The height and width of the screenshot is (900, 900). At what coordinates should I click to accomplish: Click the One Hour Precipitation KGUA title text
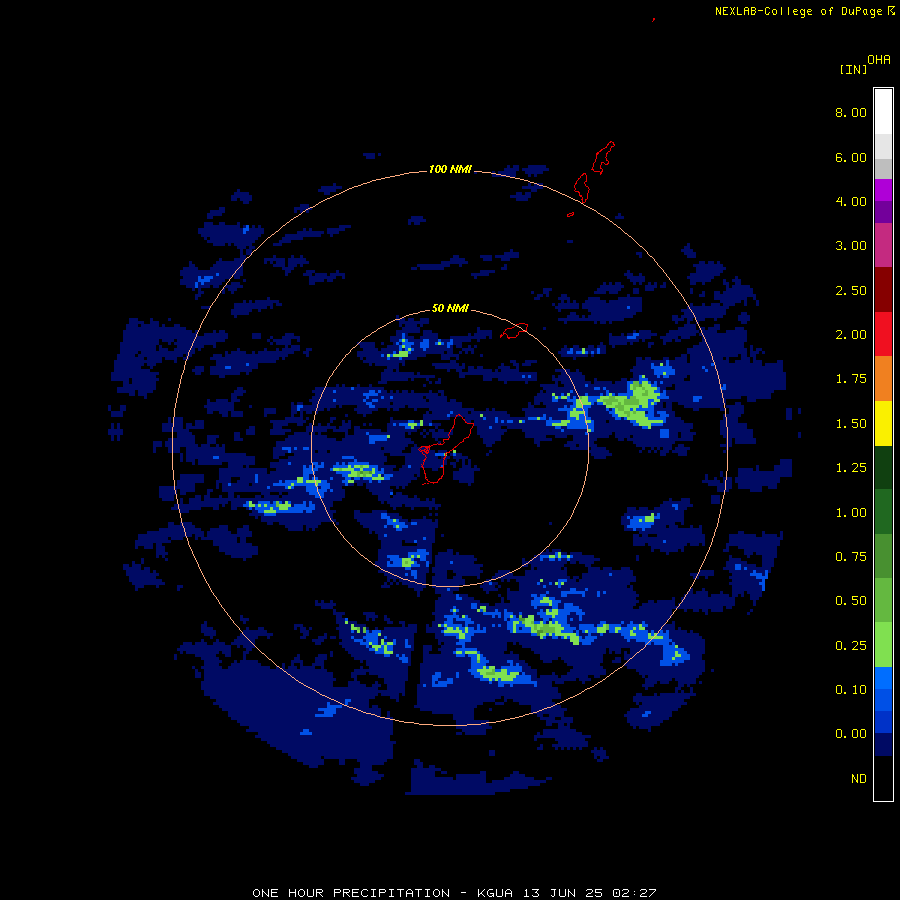tap(454, 893)
